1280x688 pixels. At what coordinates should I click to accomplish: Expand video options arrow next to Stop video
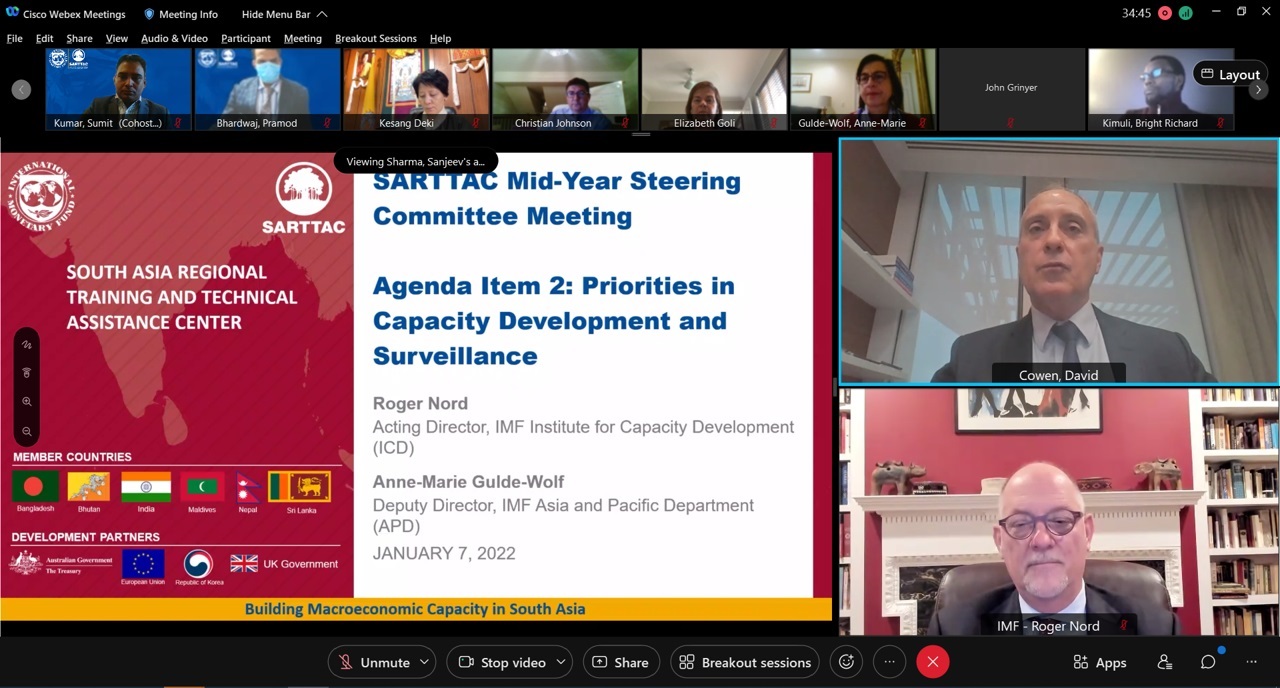click(x=561, y=662)
